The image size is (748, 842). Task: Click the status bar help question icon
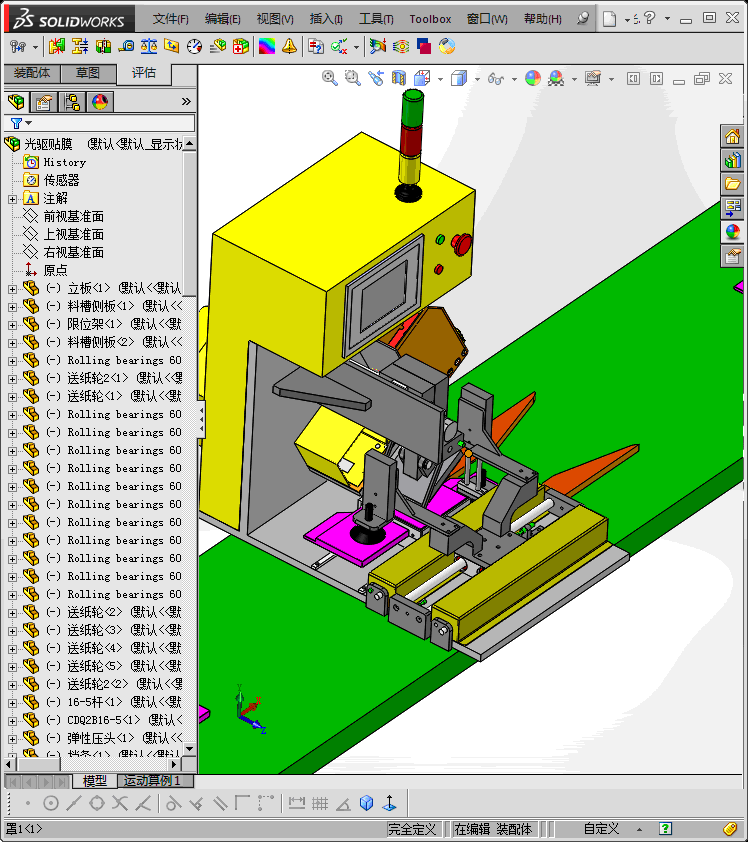pos(665,829)
